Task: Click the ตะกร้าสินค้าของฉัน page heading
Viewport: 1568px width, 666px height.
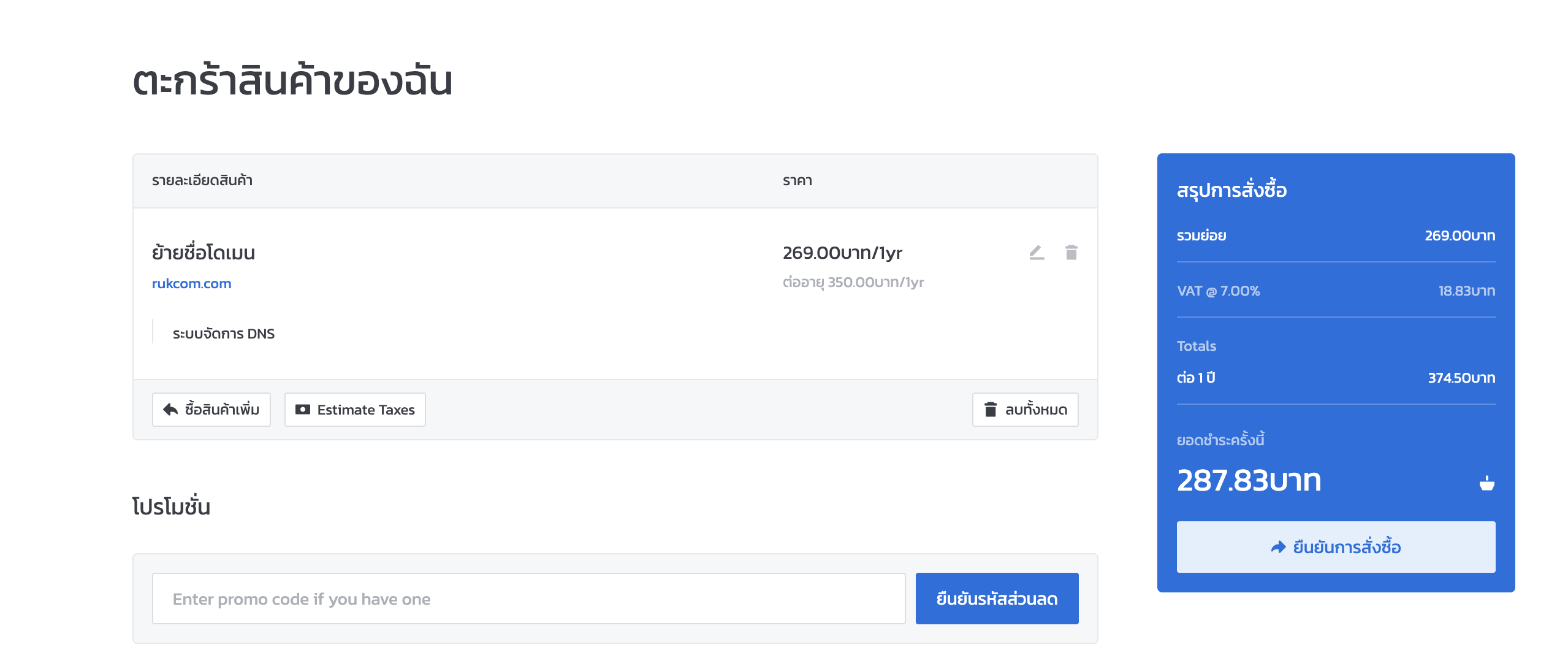Action: pyautogui.click(x=292, y=80)
